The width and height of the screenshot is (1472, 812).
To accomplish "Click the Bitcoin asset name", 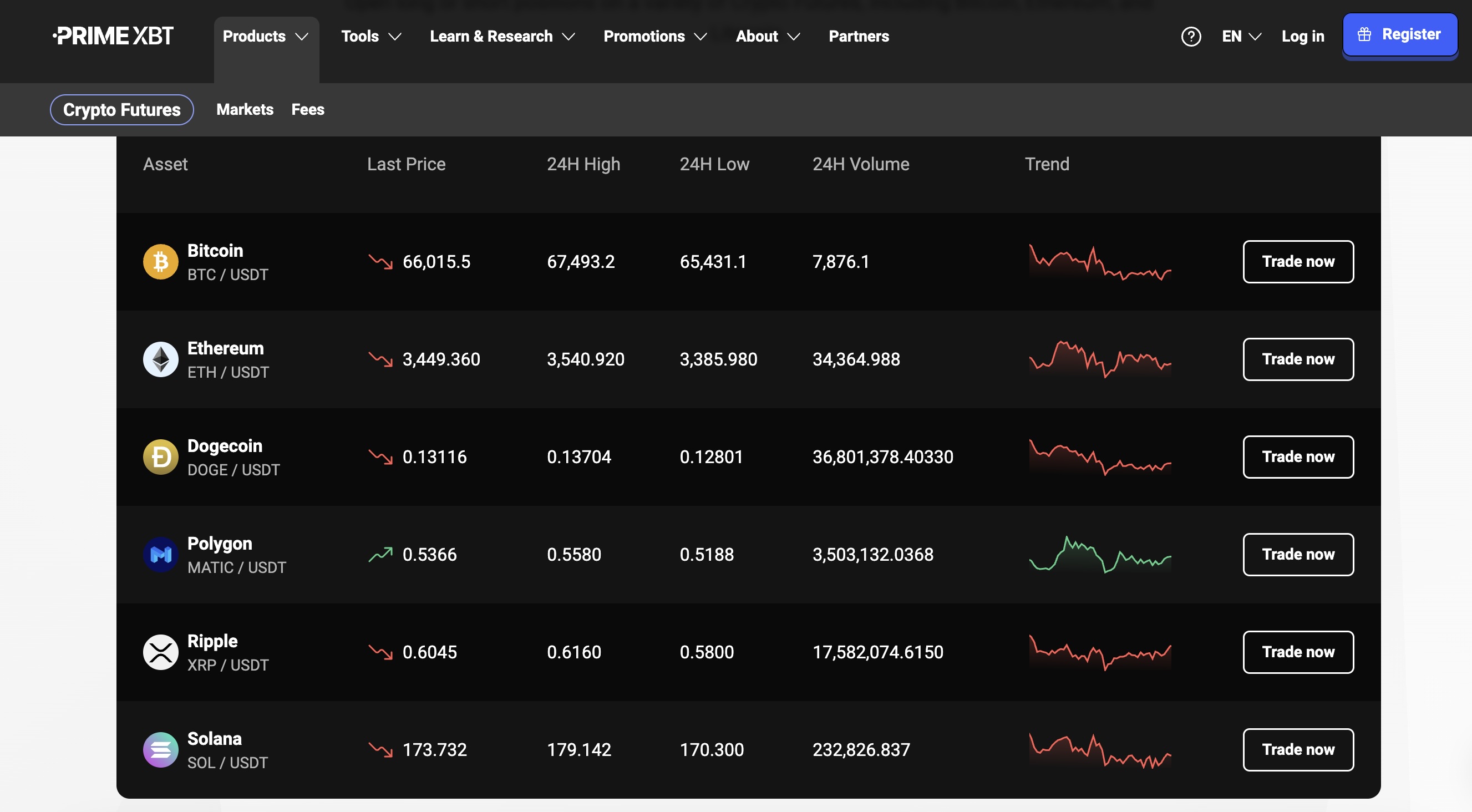I will pyautogui.click(x=215, y=251).
